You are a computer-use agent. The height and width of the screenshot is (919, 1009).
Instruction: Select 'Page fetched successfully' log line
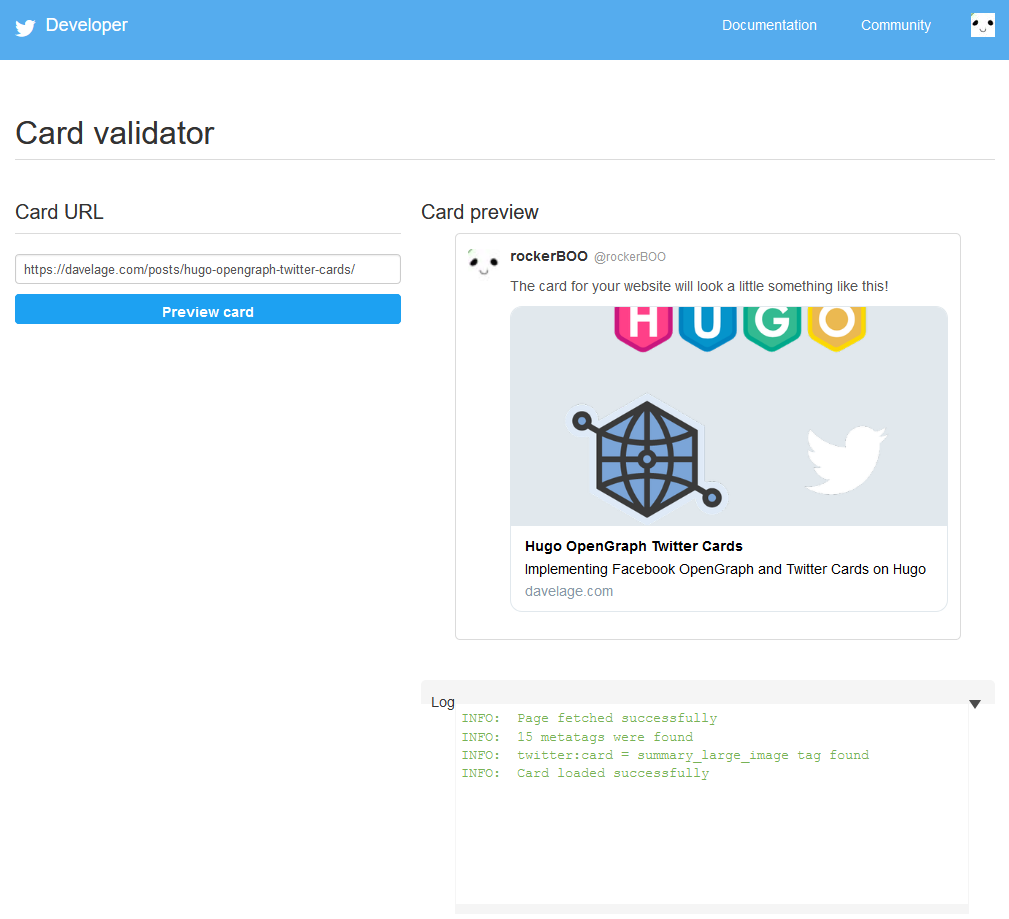click(589, 718)
